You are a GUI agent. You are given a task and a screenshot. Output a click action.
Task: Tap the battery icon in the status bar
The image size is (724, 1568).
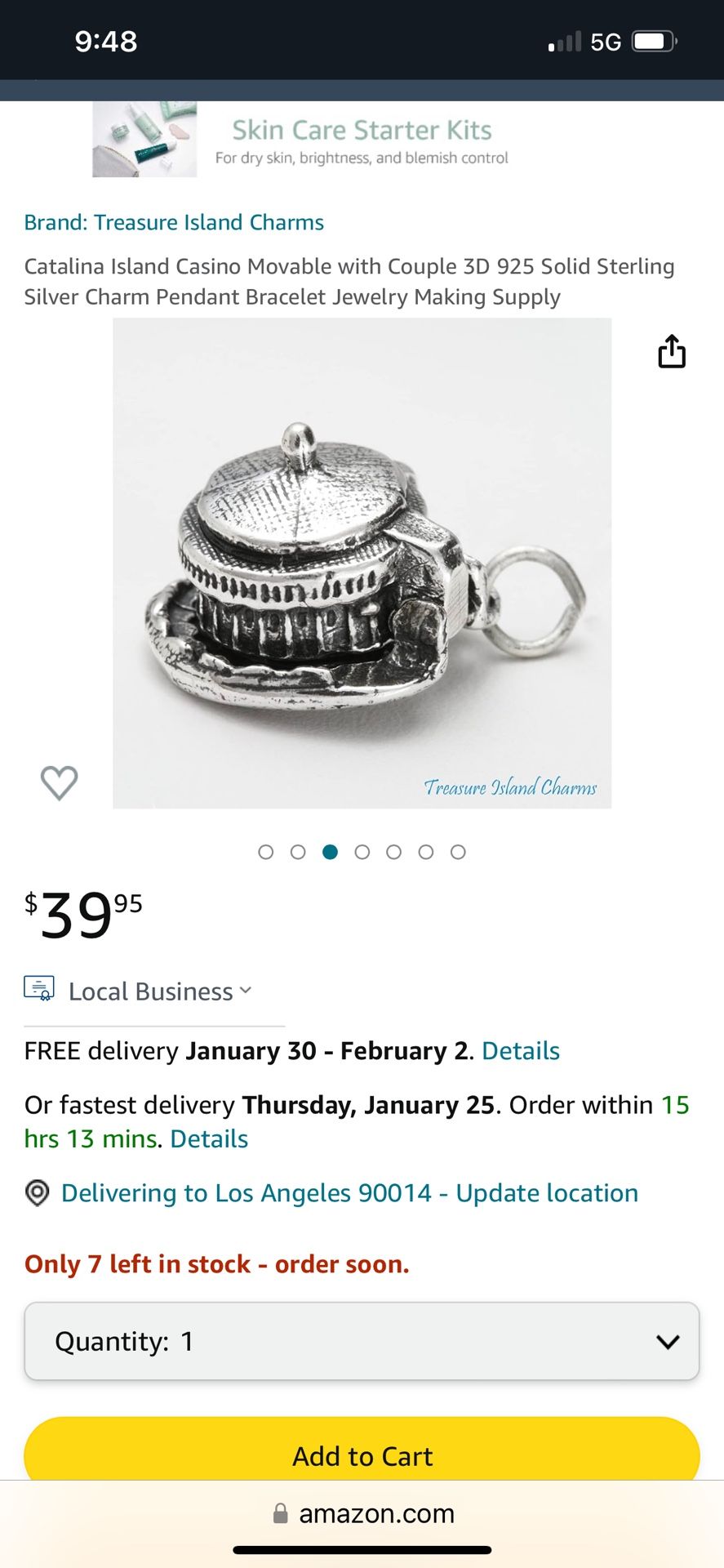pos(655,41)
